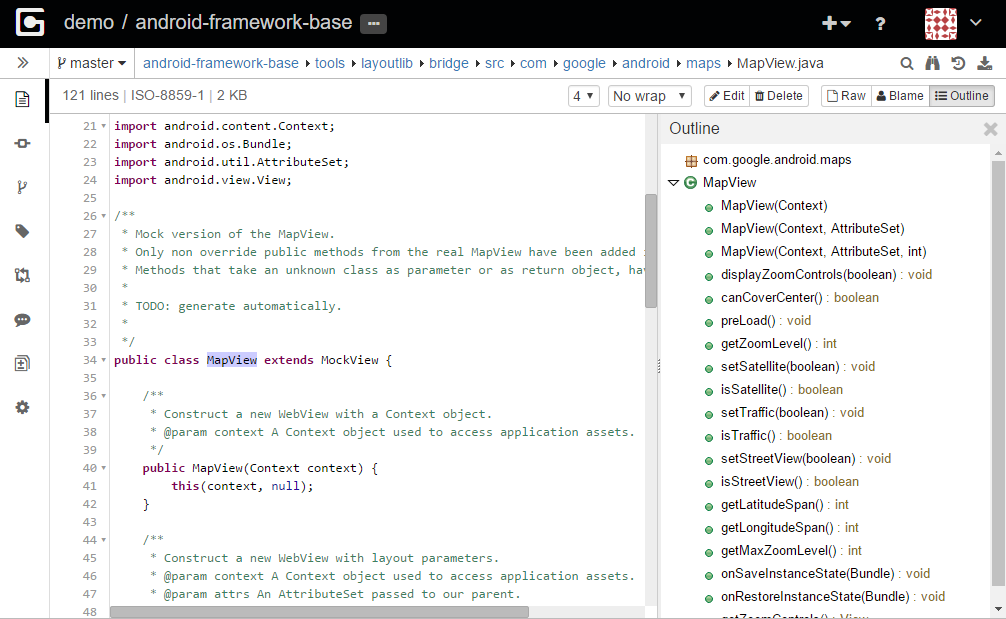Click the site logo in the header
1006x619 pixels.
[x=30, y=23]
